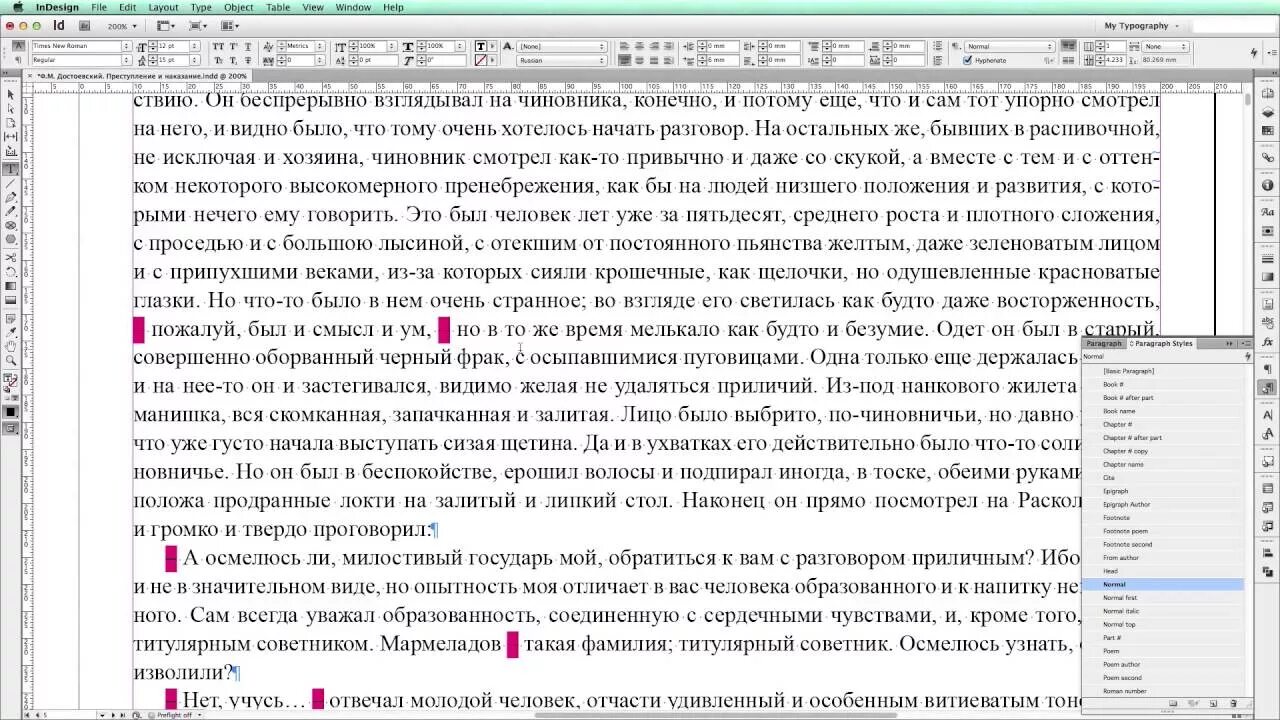Select the Zoom magnifier tool

11,360
